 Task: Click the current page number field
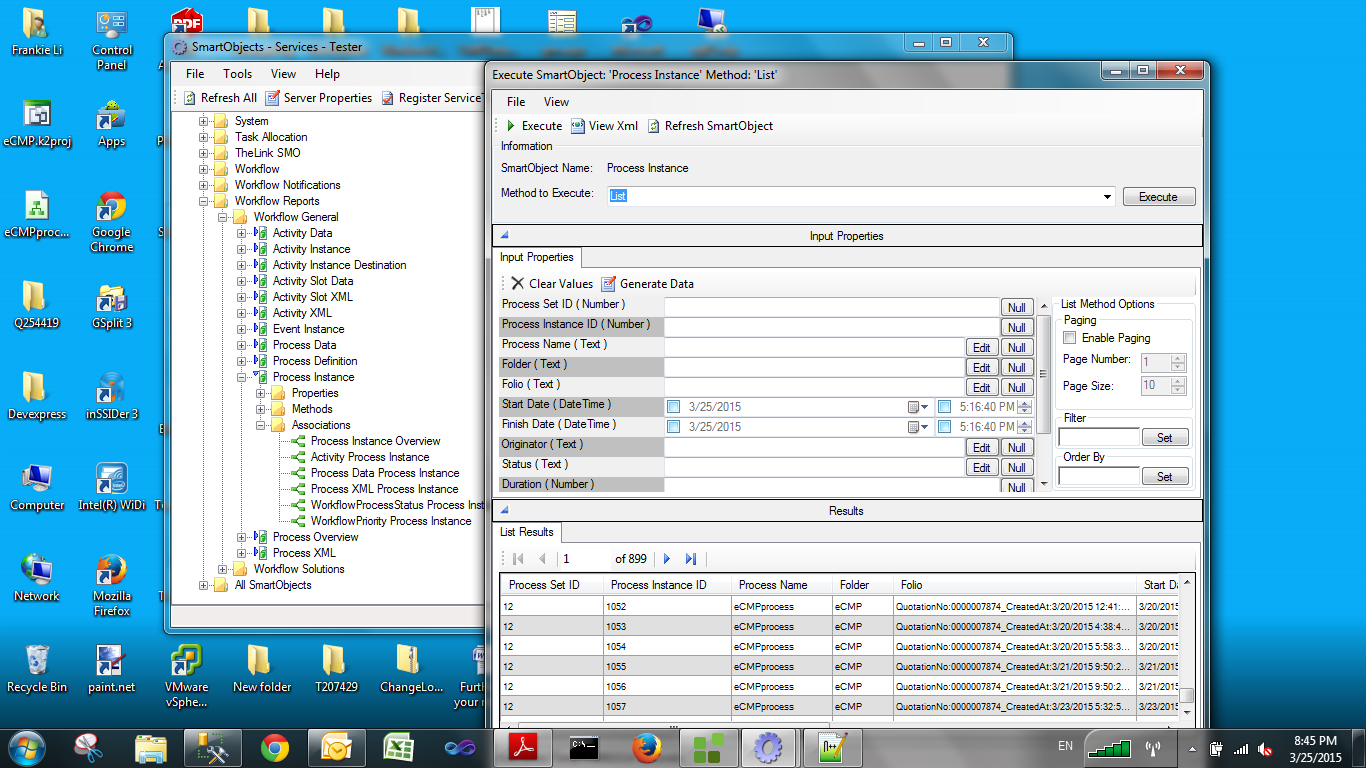point(583,559)
